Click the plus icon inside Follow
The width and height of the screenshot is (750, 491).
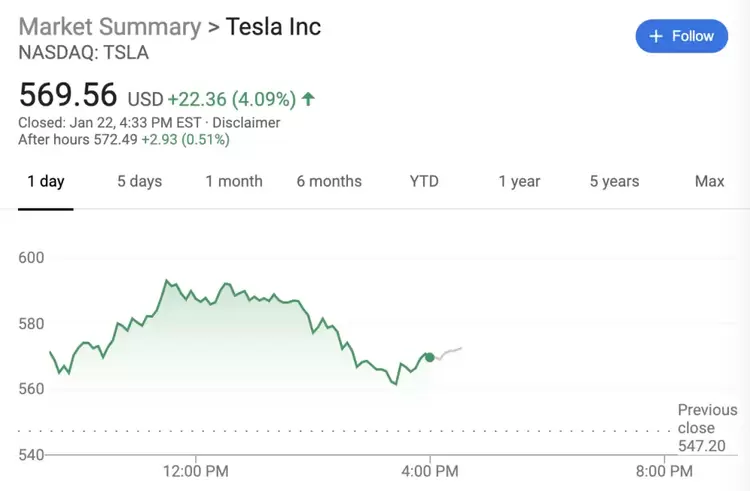656,36
